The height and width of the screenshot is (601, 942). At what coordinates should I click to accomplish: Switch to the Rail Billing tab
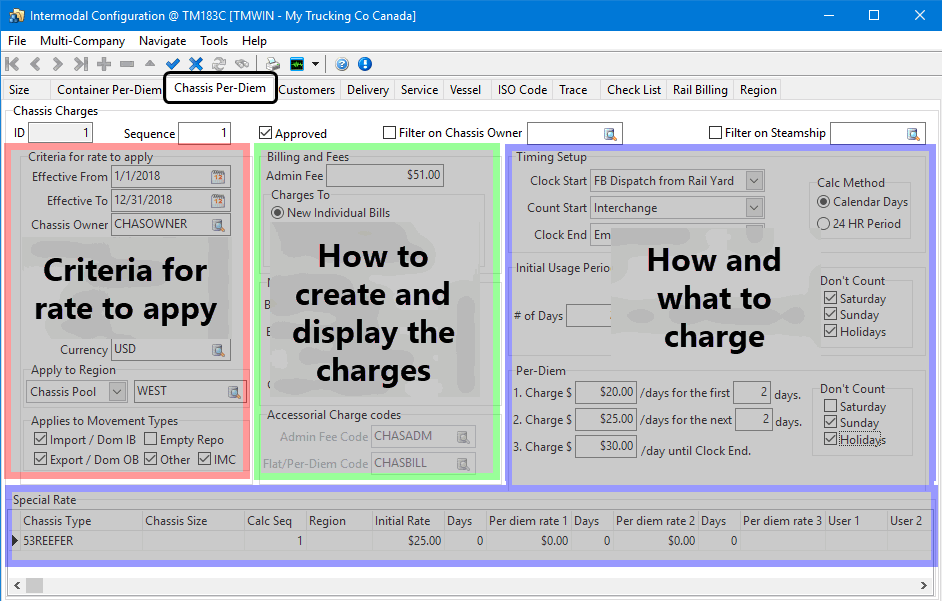tap(700, 89)
